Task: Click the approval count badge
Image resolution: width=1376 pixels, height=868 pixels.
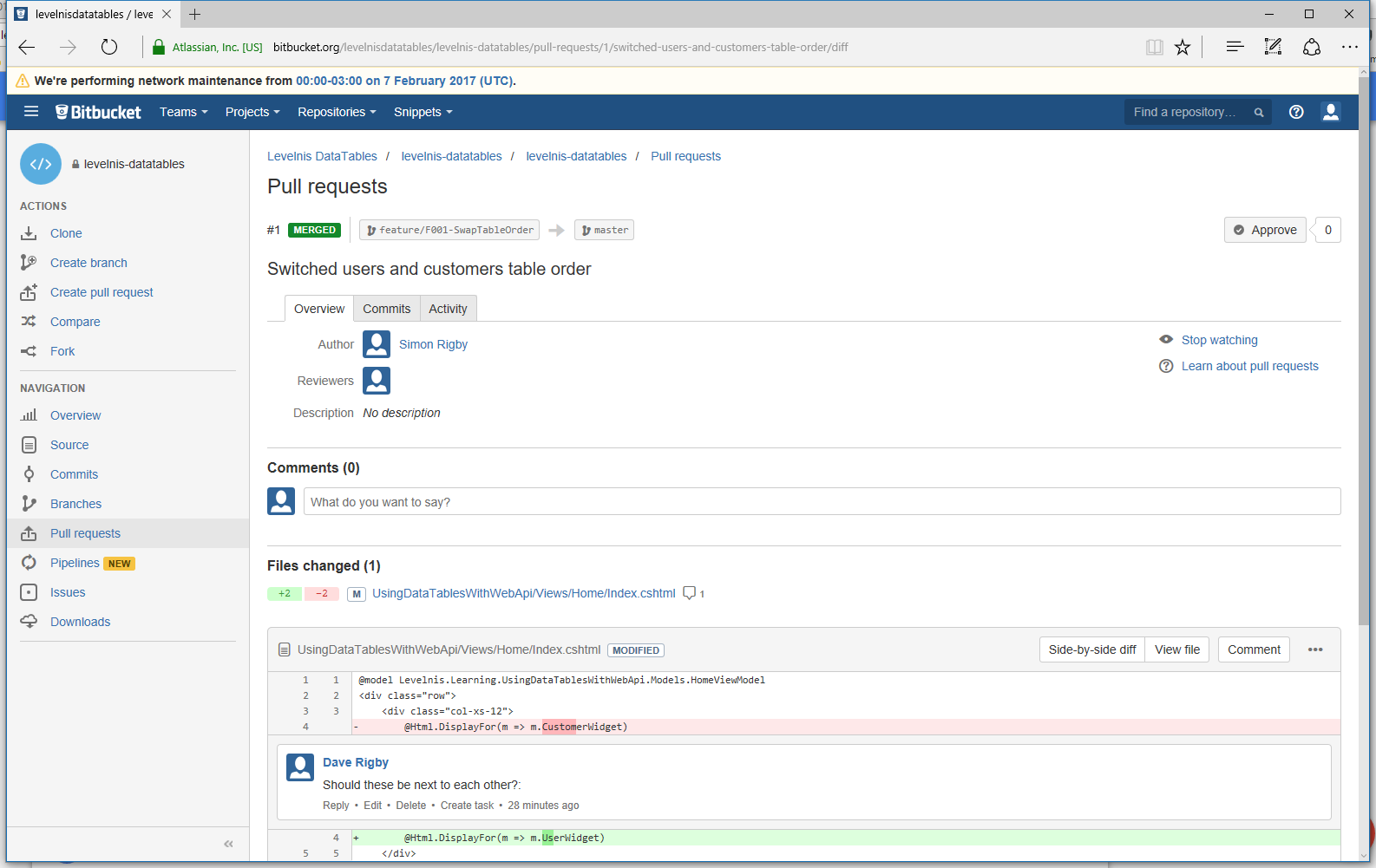Action: coord(1327,230)
